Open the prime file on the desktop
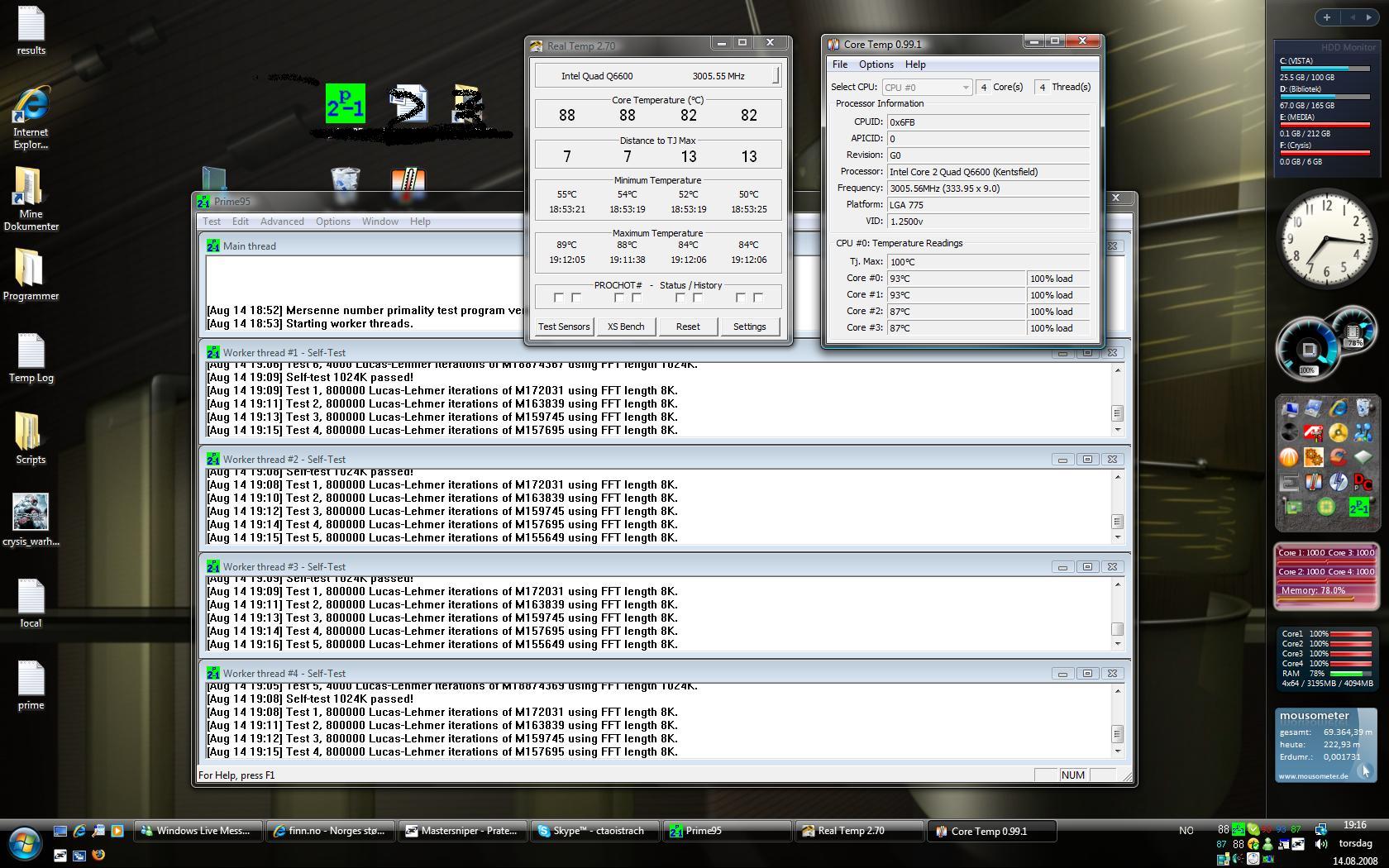 (x=31, y=685)
